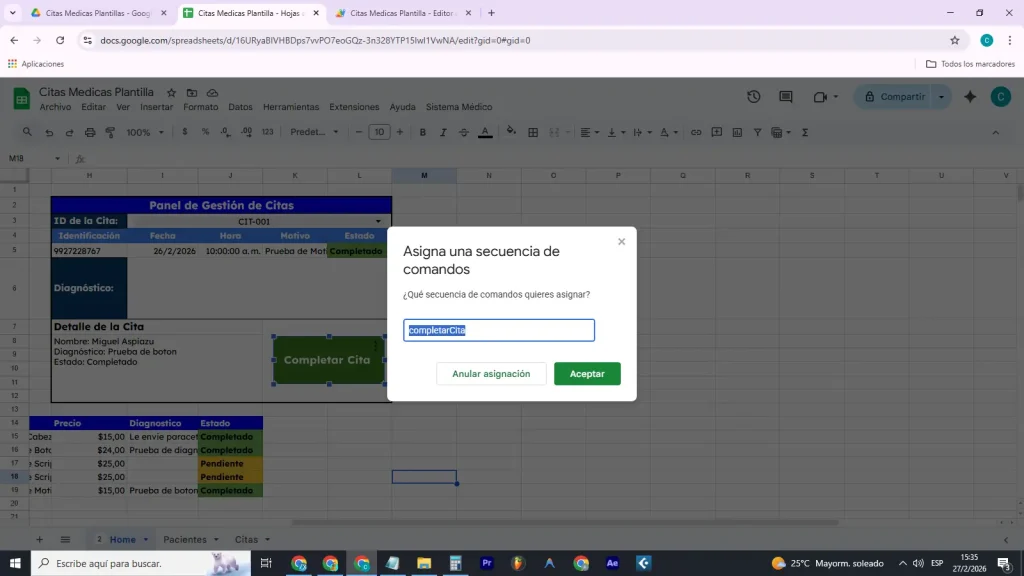Switch to the Pacientes sheet tab

tap(190, 539)
